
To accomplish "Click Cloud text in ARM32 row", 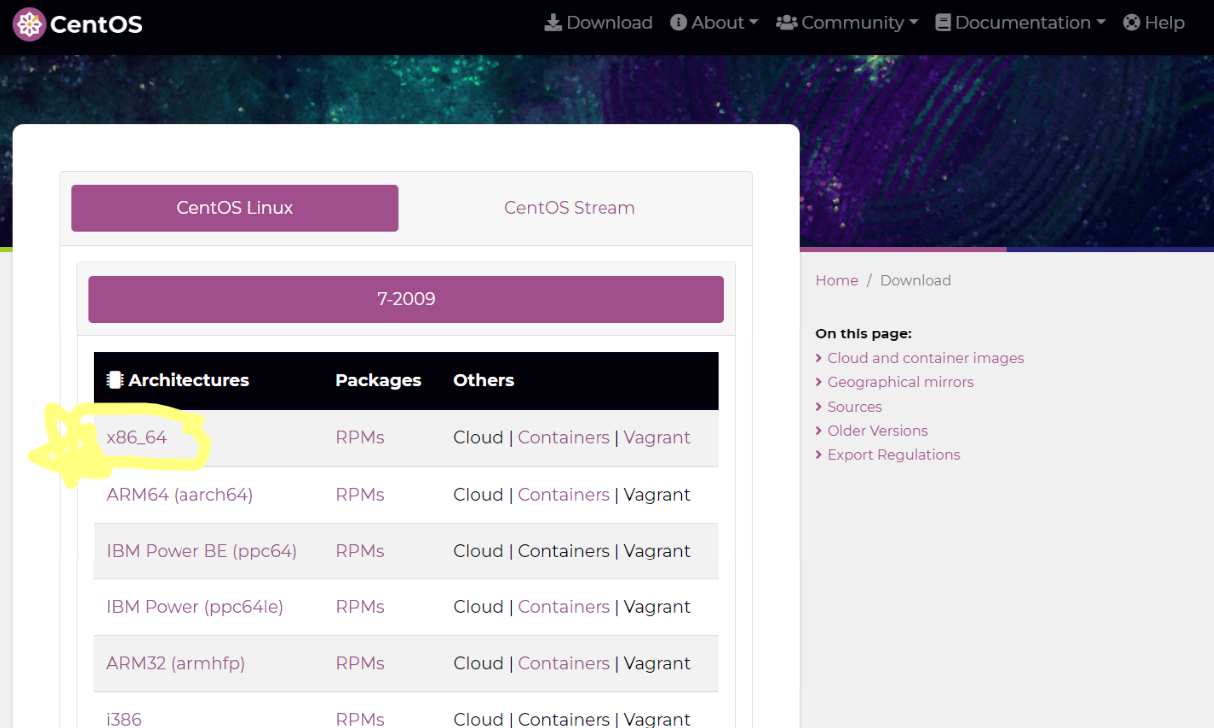I will click(478, 663).
